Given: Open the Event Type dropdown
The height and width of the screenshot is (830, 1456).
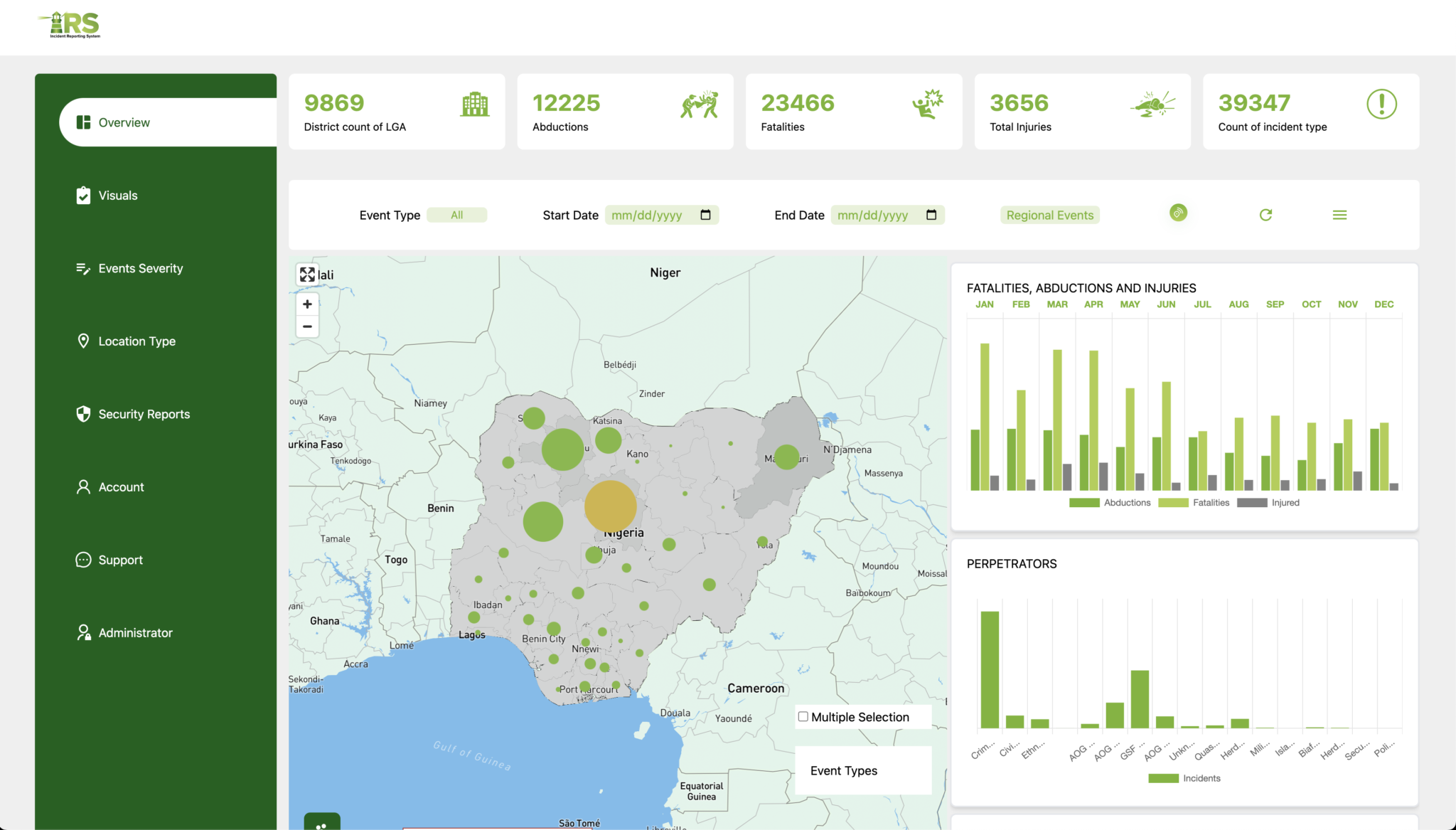Looking at the screenshot, I should click(x=456, y=215).
